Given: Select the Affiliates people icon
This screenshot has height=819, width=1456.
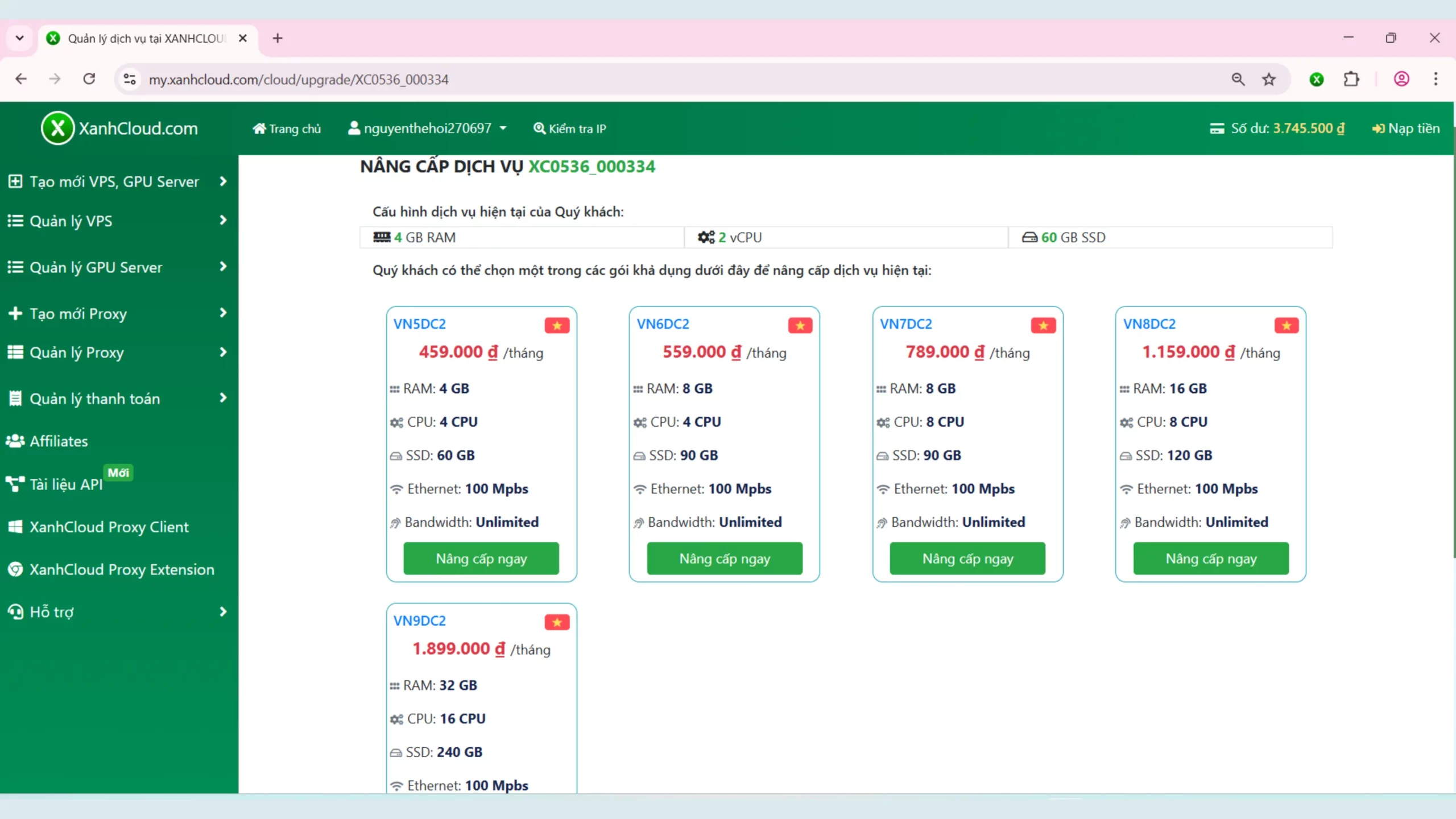Looking at the screenshot, I should click(15, 440).
